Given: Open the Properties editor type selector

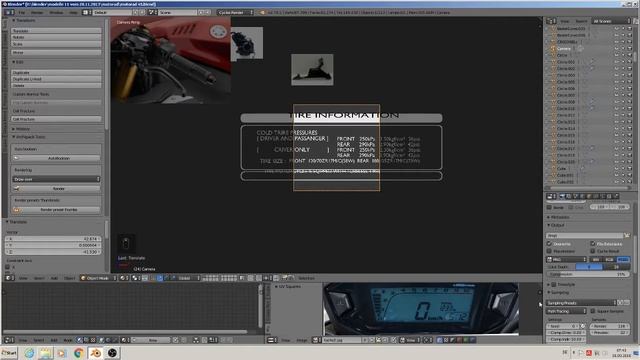Looking at the screenshot, I should coord(551,196).
